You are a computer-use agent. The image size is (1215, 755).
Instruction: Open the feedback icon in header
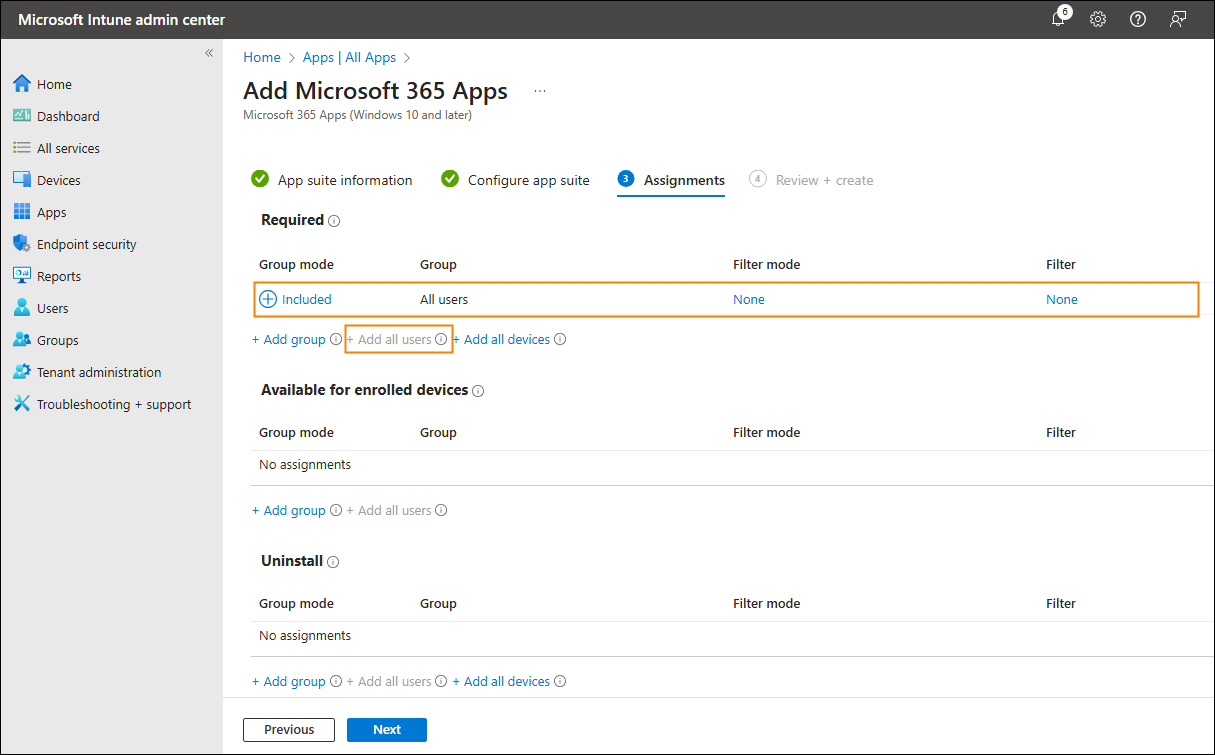coord(1178,19)
